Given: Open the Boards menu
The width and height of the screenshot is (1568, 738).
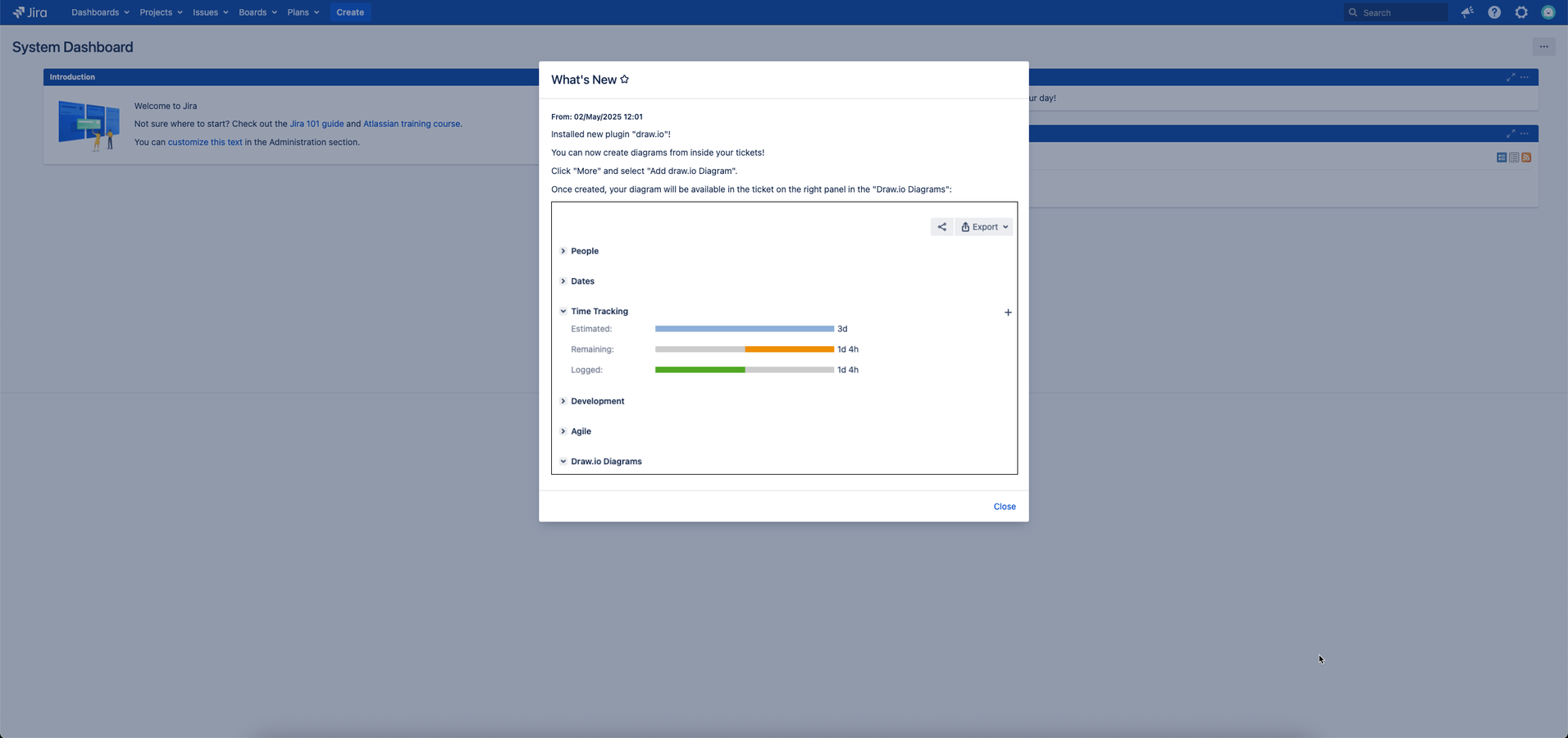Looking at the screenshot, I should pyautogui.click(x=258, y=12).
